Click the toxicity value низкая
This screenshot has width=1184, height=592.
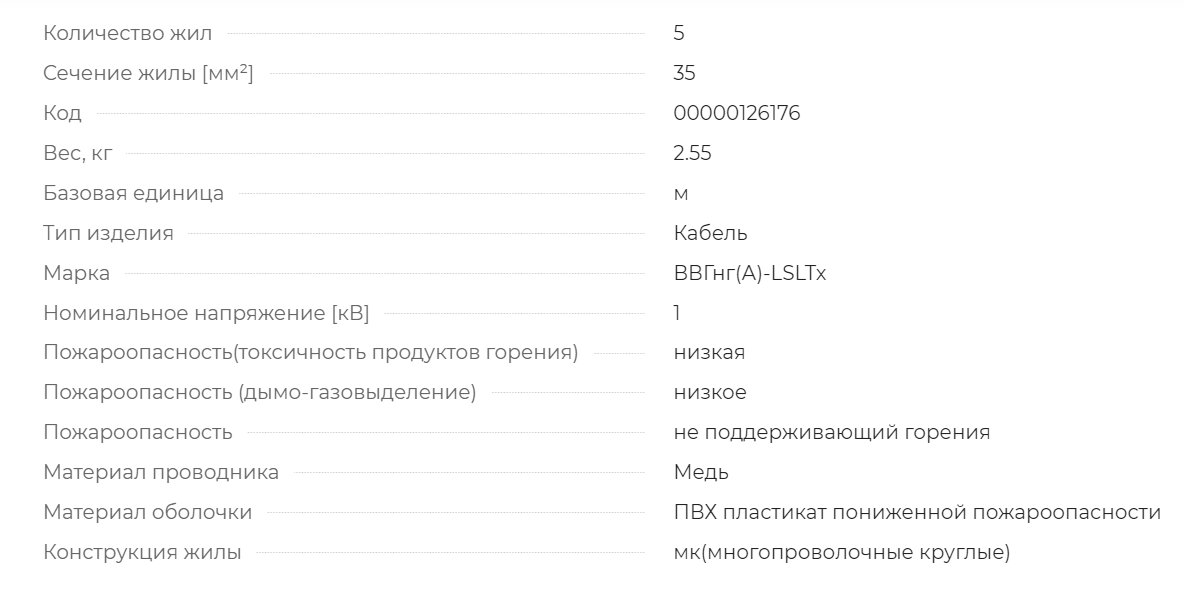click(709, 353)
